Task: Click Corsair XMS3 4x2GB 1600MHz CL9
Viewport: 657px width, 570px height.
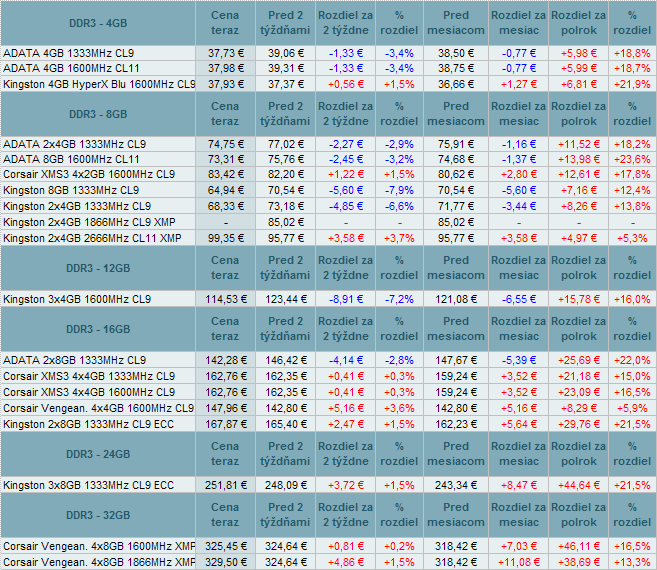Action: (89, 174)
